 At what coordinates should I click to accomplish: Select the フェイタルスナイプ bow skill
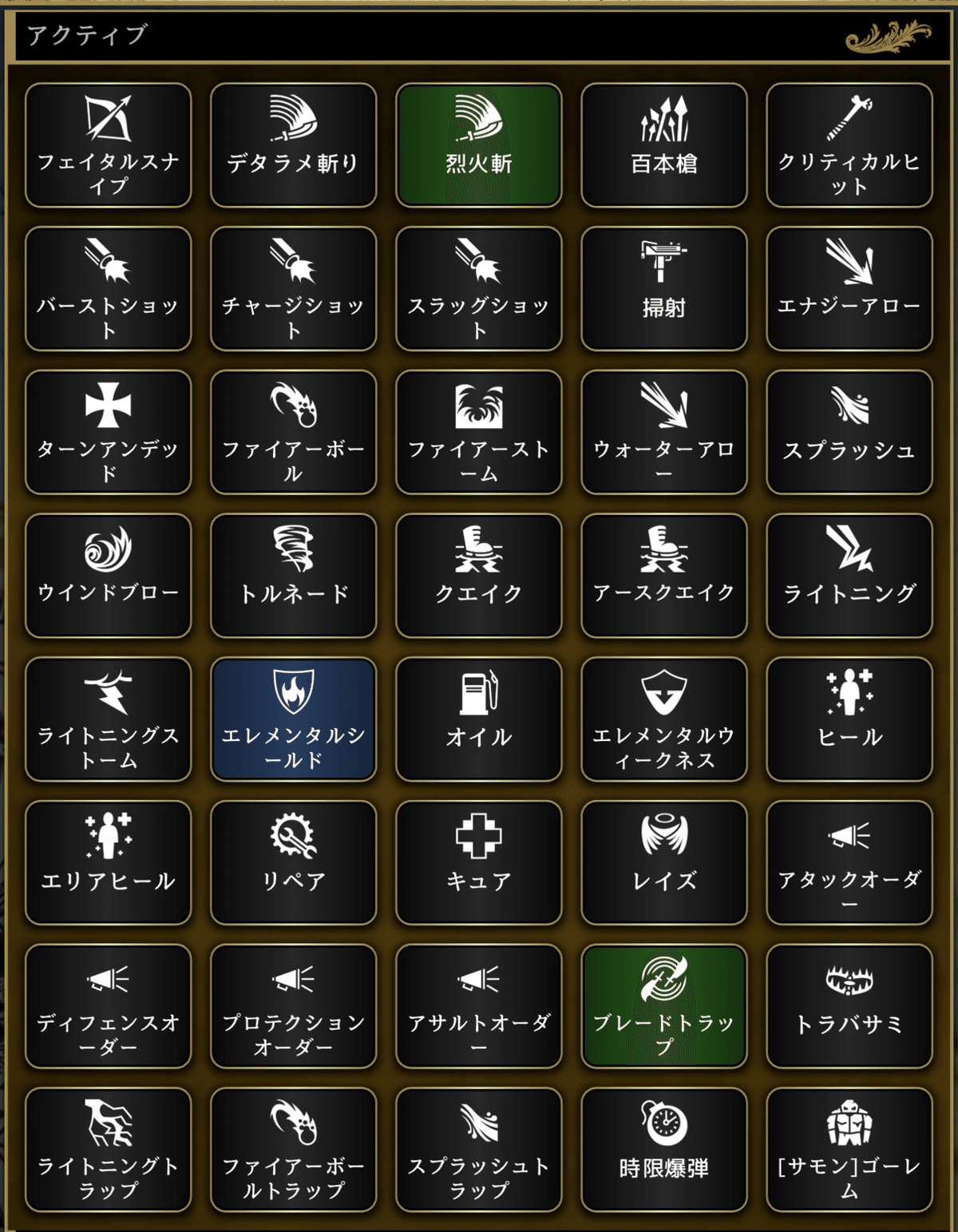108,145
